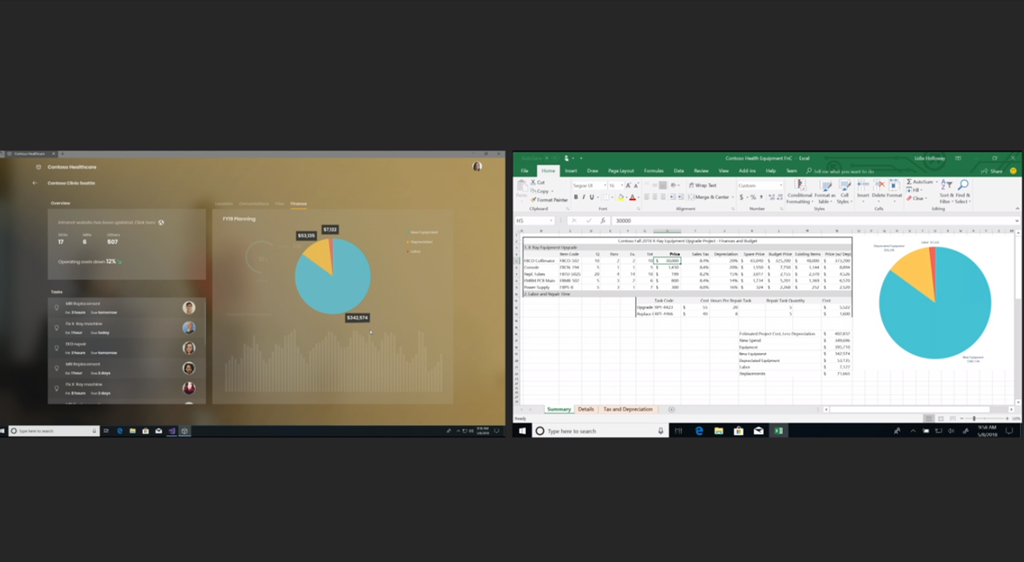Open the File tab in Excel

524,171
